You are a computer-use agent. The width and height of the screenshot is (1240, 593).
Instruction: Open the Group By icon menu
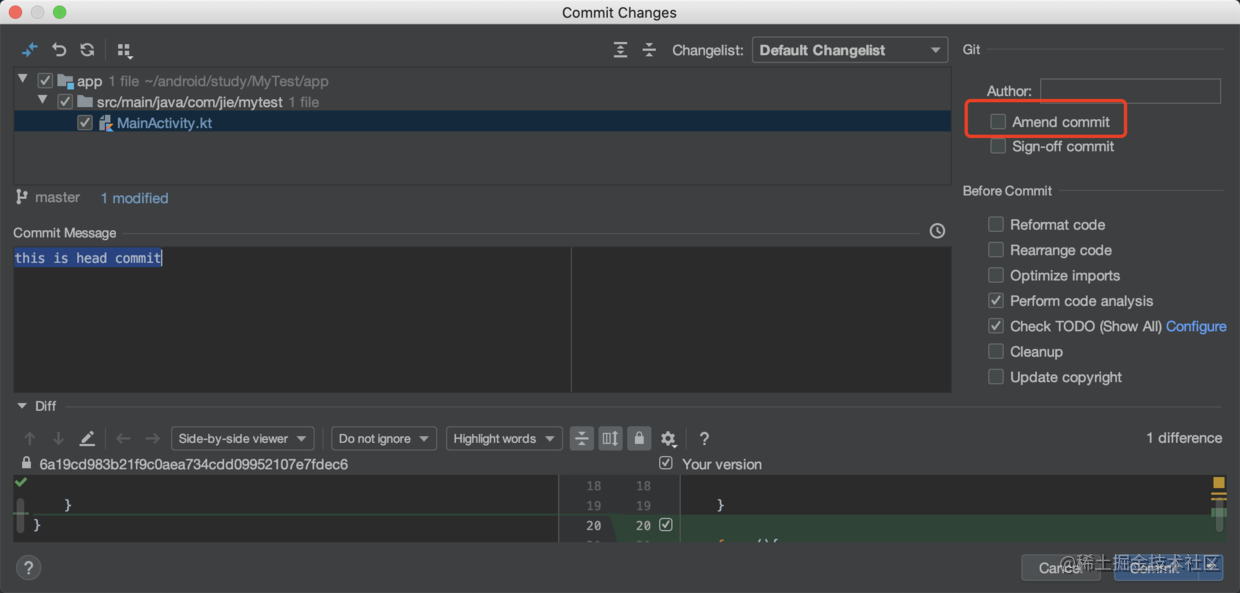124,50
